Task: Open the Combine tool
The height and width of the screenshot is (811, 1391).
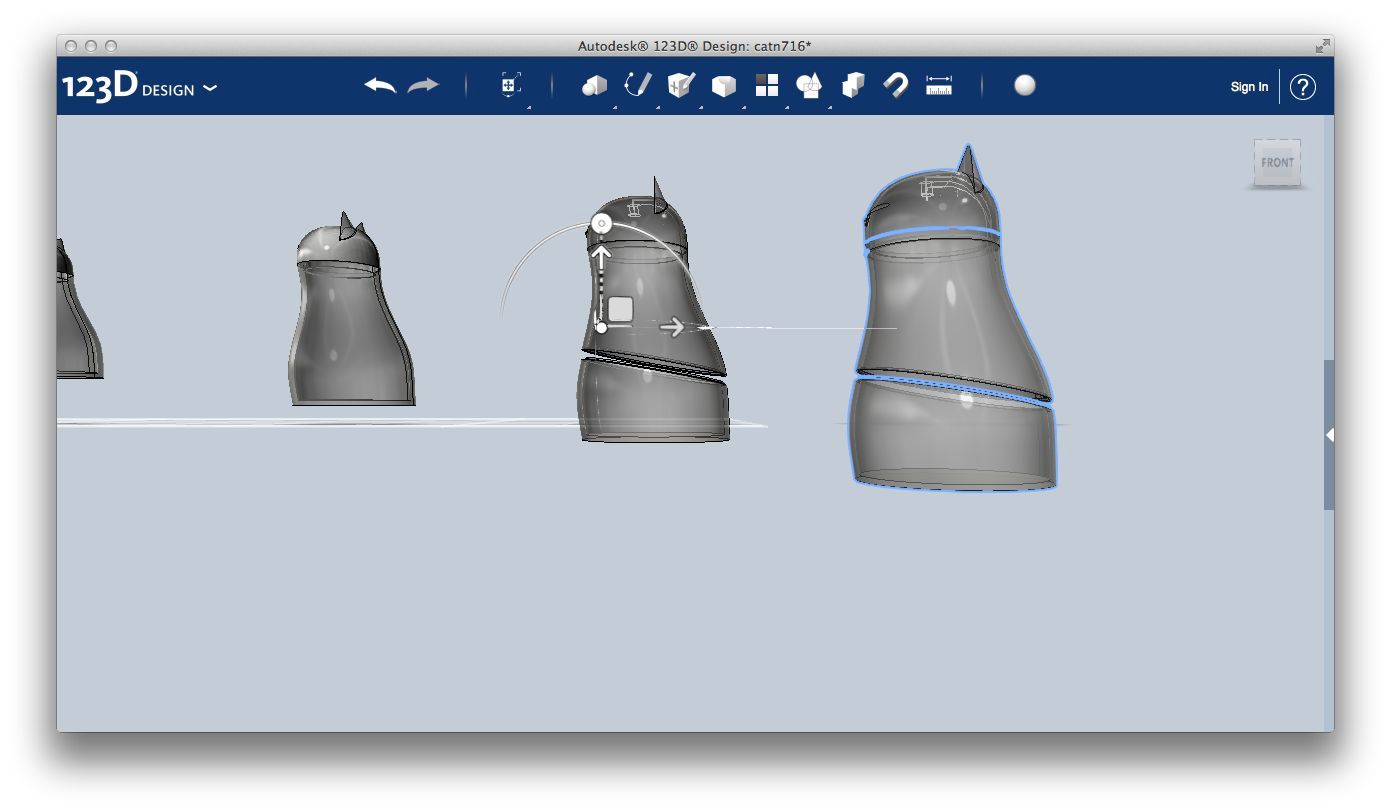Action: (809, 86)
